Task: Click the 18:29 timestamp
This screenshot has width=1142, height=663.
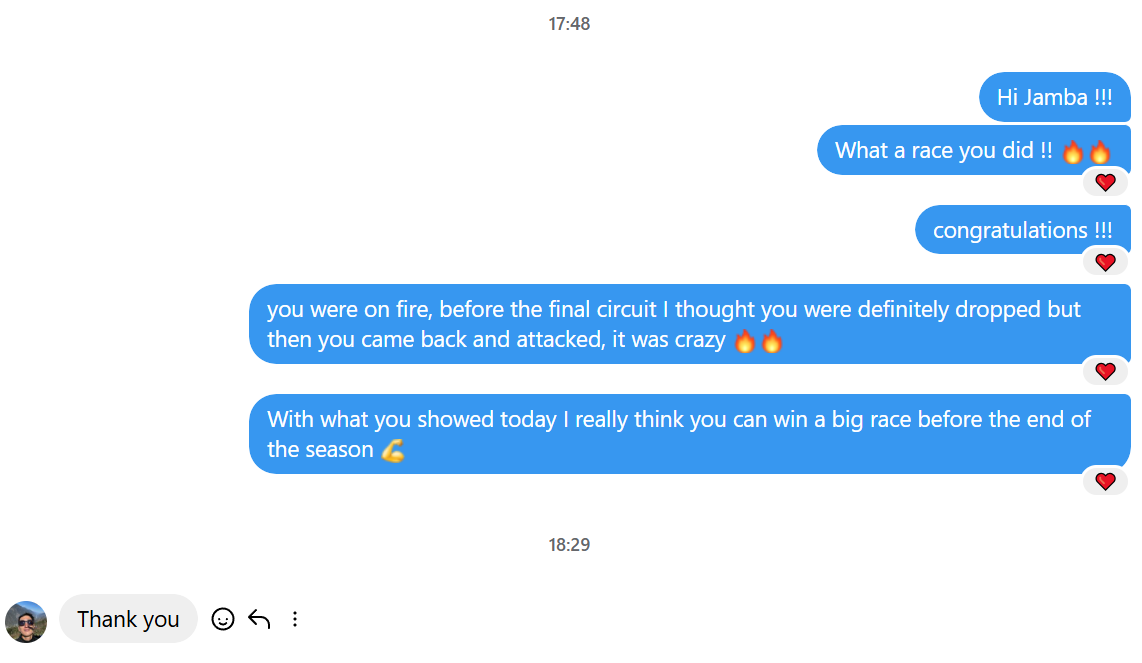Action: coord(569,545)
